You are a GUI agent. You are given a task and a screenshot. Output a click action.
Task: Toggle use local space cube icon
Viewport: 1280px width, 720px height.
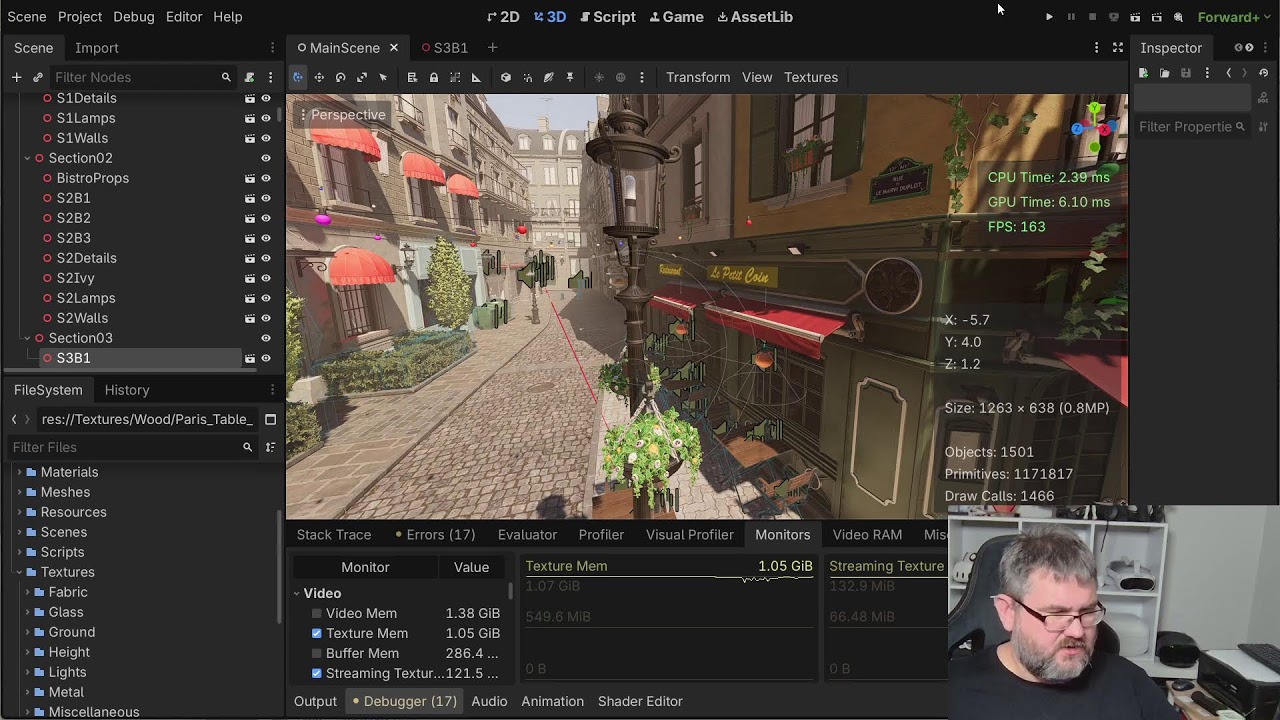(506, 77)
